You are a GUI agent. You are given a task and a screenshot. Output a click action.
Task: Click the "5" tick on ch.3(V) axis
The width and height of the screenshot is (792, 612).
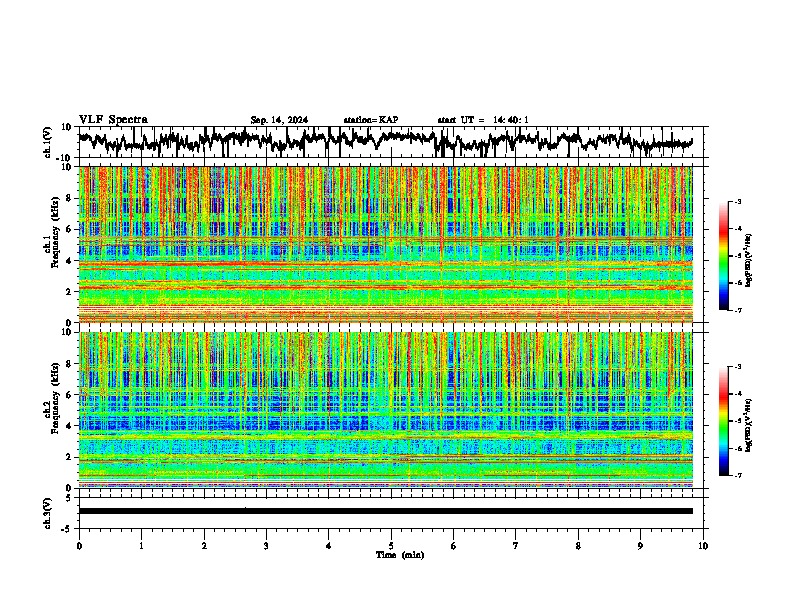(x=70, y=498)
